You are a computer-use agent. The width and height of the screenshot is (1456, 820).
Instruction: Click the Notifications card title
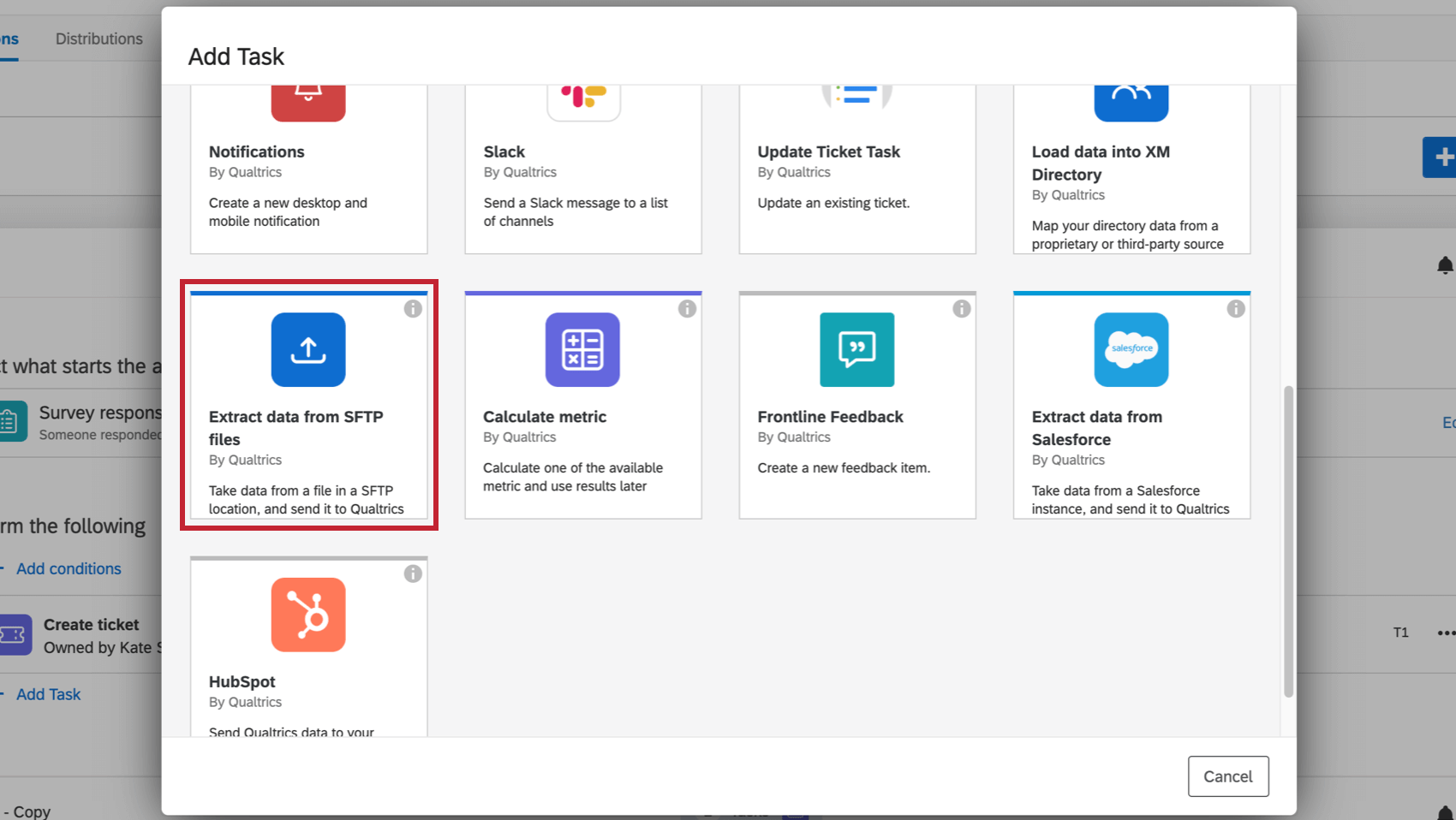click(x=257, y=152)
